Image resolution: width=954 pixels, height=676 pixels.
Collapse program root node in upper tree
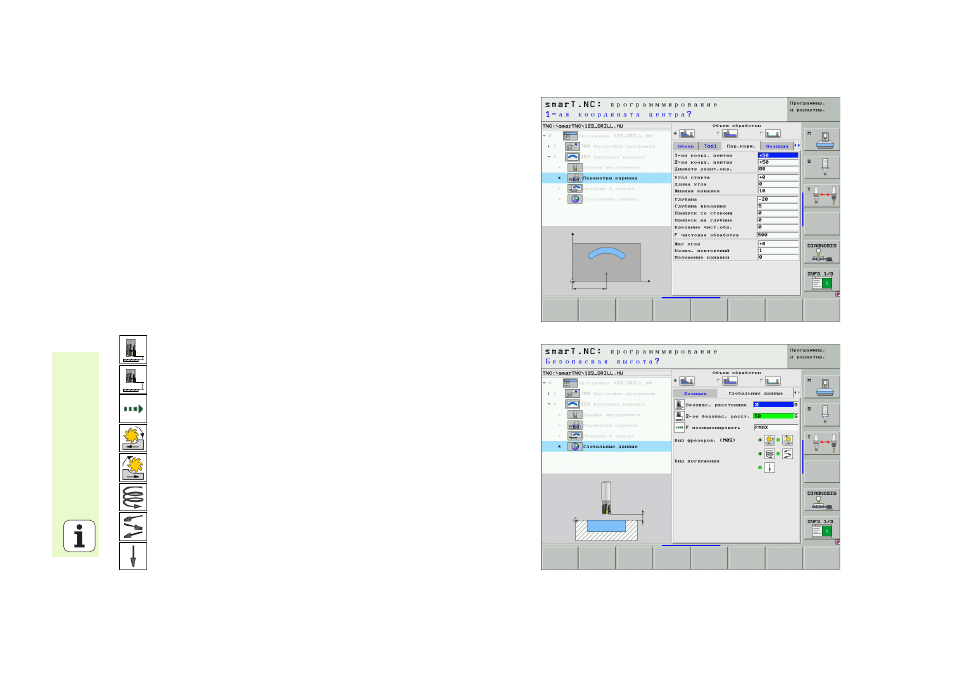coord(545,136)
